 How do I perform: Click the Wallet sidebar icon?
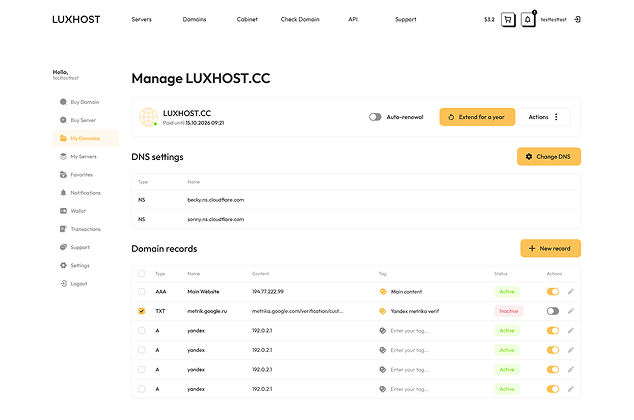[x=63, y=211]
